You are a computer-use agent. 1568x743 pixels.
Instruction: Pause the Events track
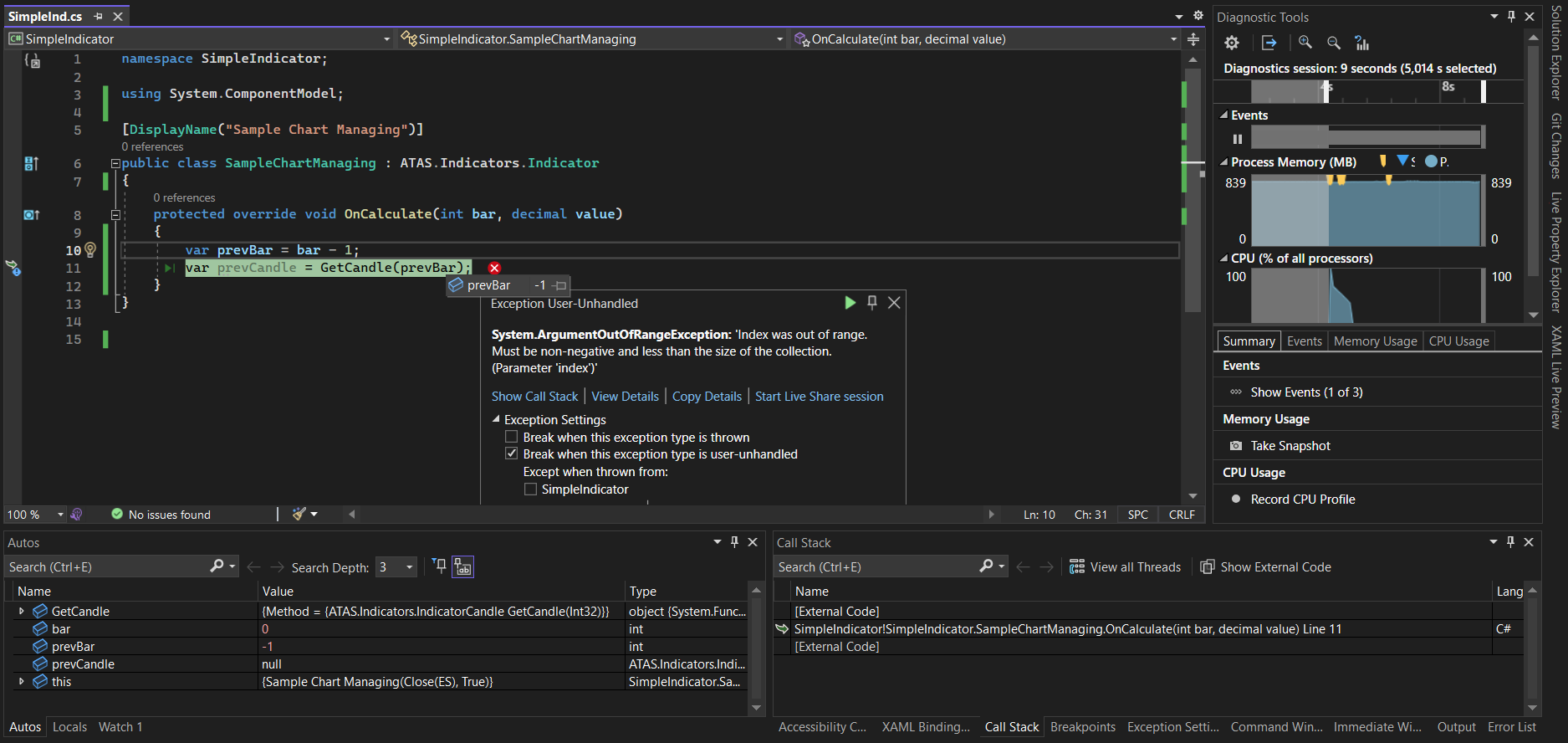click(x=1238, y=139)
